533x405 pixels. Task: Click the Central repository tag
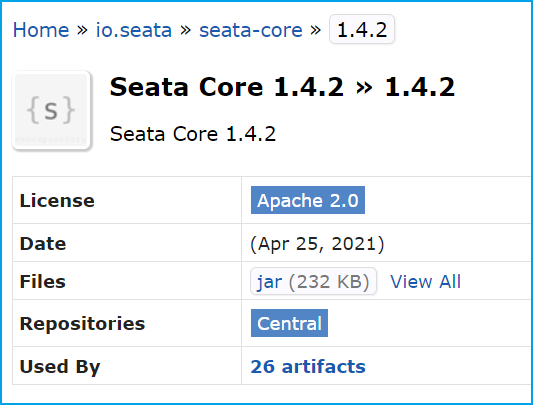pos(289,323)
